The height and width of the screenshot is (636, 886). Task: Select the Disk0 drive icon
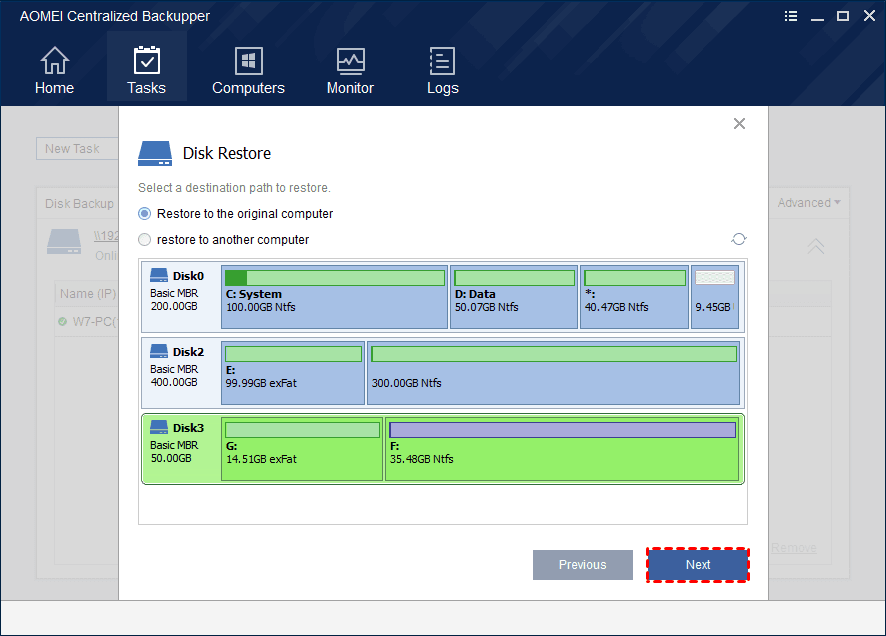[159, 275]
